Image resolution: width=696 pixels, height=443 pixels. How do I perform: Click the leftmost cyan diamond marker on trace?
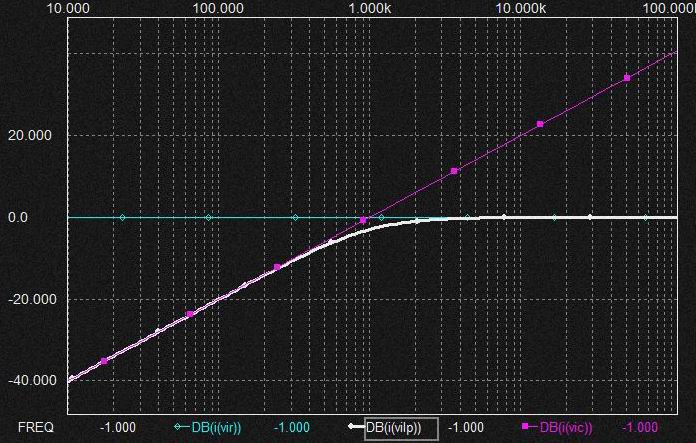(x=123, y=217)
